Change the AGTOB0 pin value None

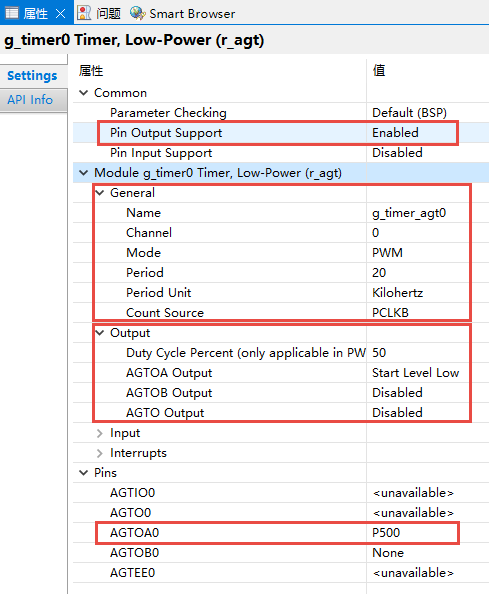click(388, 553)
